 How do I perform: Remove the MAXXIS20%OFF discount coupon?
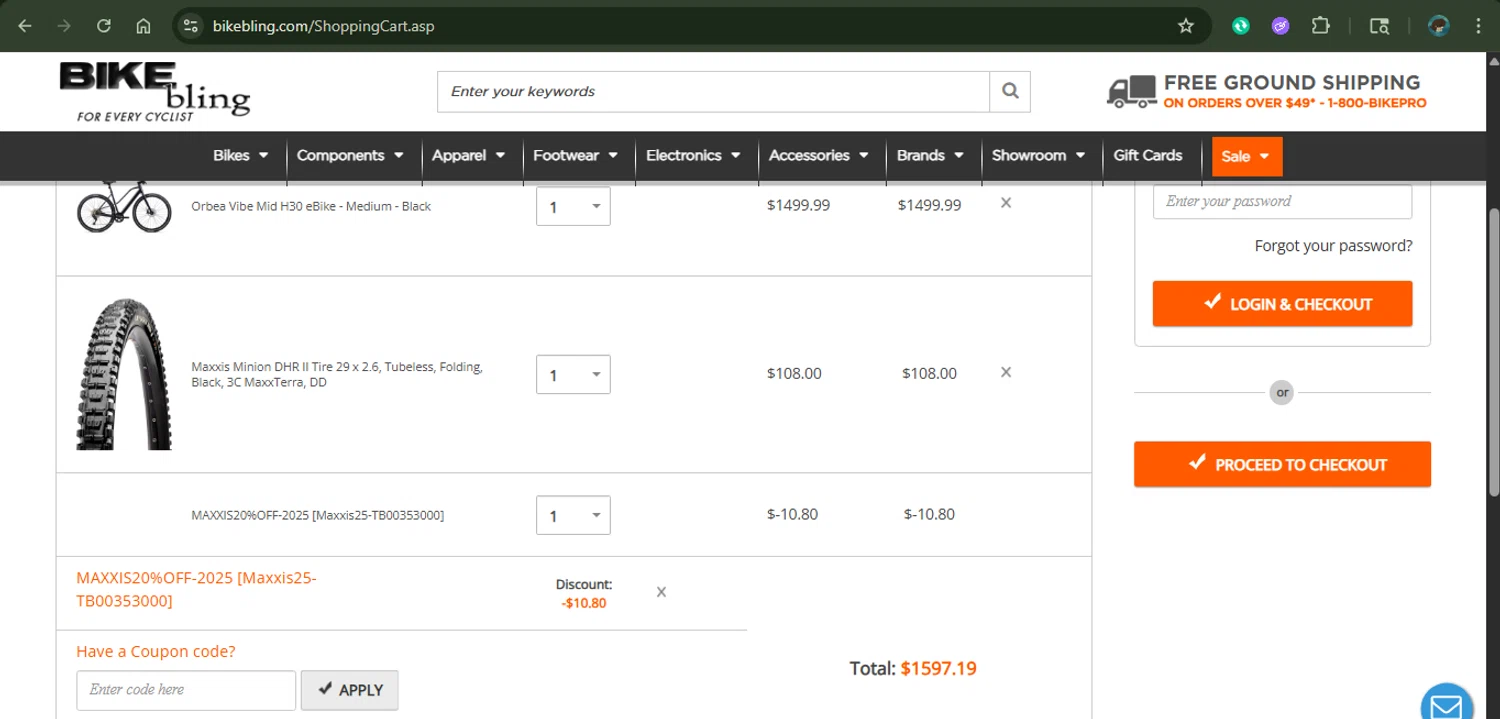point(661,592)
